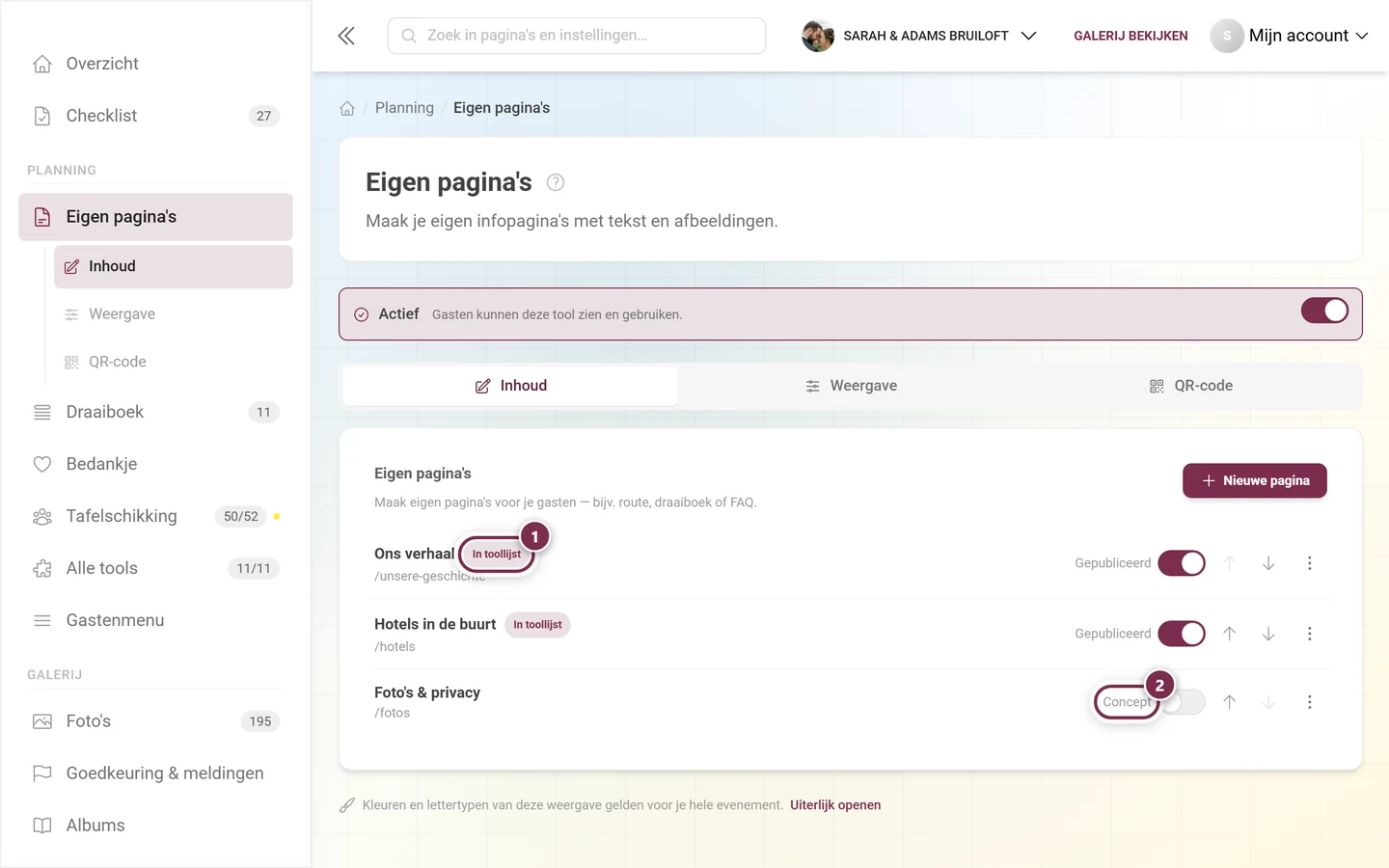Click the Planning breadcrumb link
The height and width of the screenshot is (868, 1389).
[404, 108]
